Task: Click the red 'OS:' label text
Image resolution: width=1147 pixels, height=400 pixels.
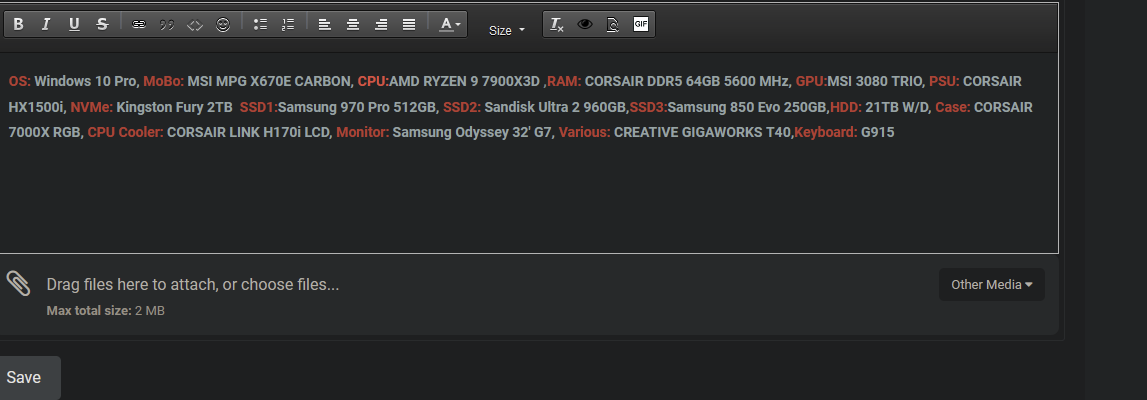Action: (x=20, y=81)
